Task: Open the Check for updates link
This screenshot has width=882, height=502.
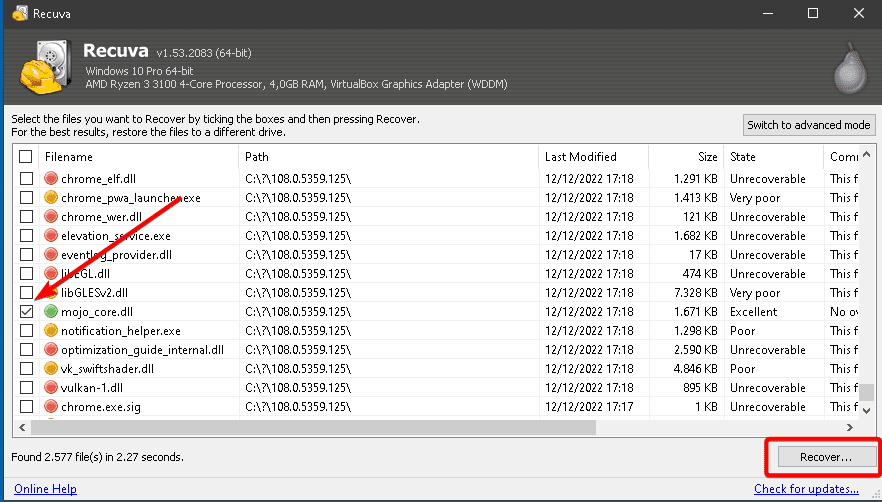Action: pos(807,489)
